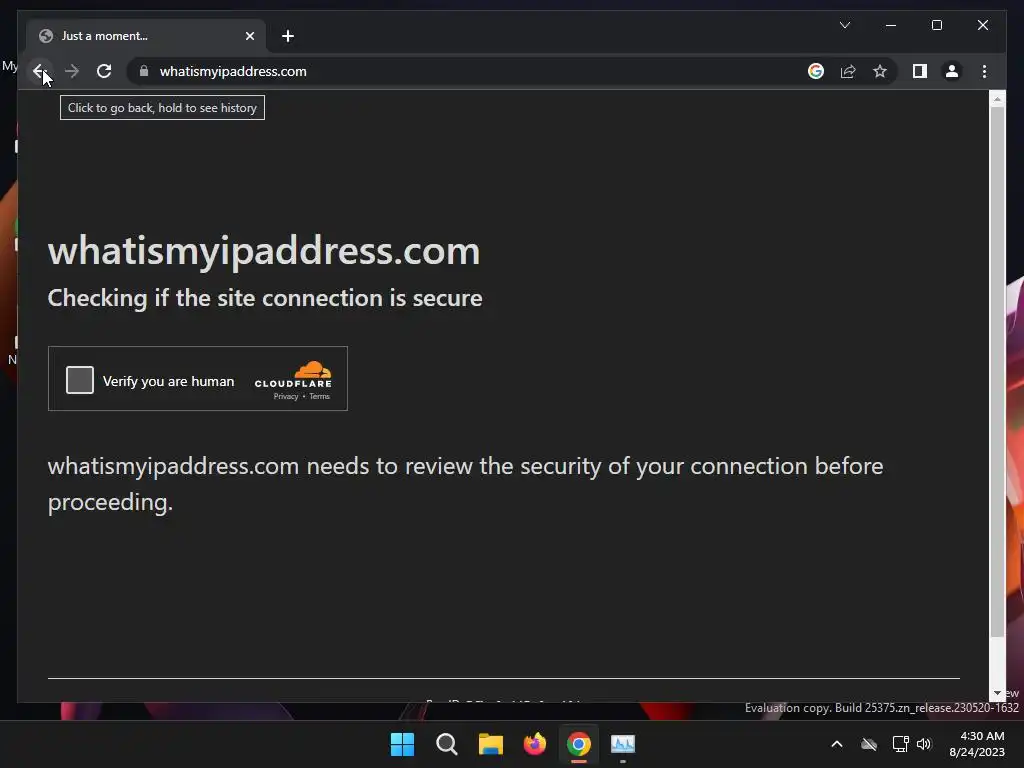Open the Cloudflare Terms link
Image resolution: width=1024 pixels, height=768 pixels.
(x=319, y=396)
